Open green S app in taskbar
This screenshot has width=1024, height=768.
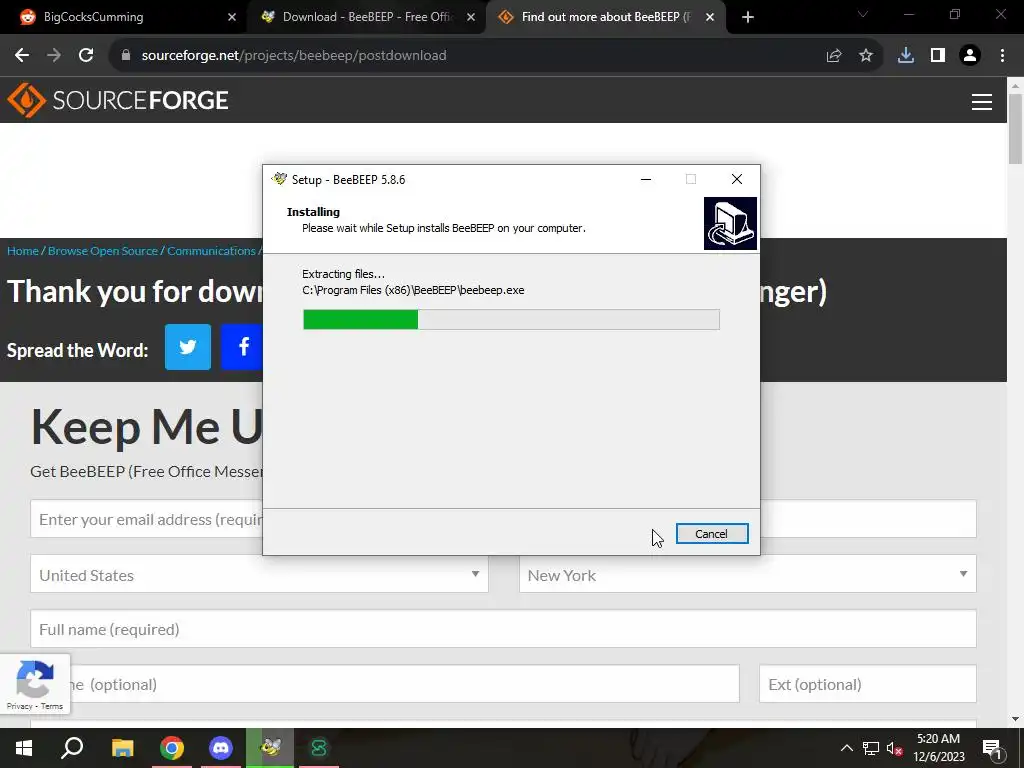coord(319,748)
